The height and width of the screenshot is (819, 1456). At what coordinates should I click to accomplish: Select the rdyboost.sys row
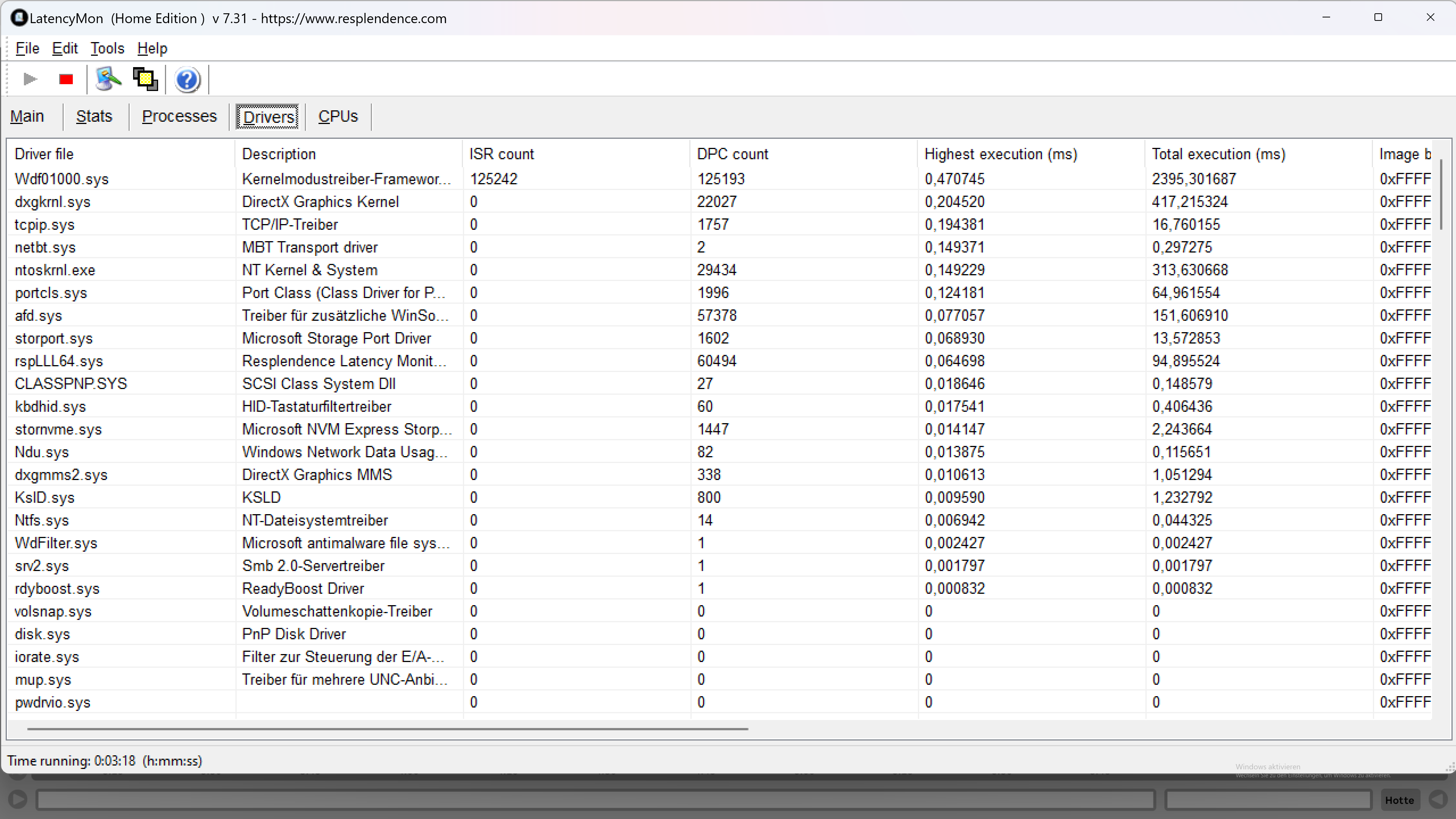(x=720, y=588)
